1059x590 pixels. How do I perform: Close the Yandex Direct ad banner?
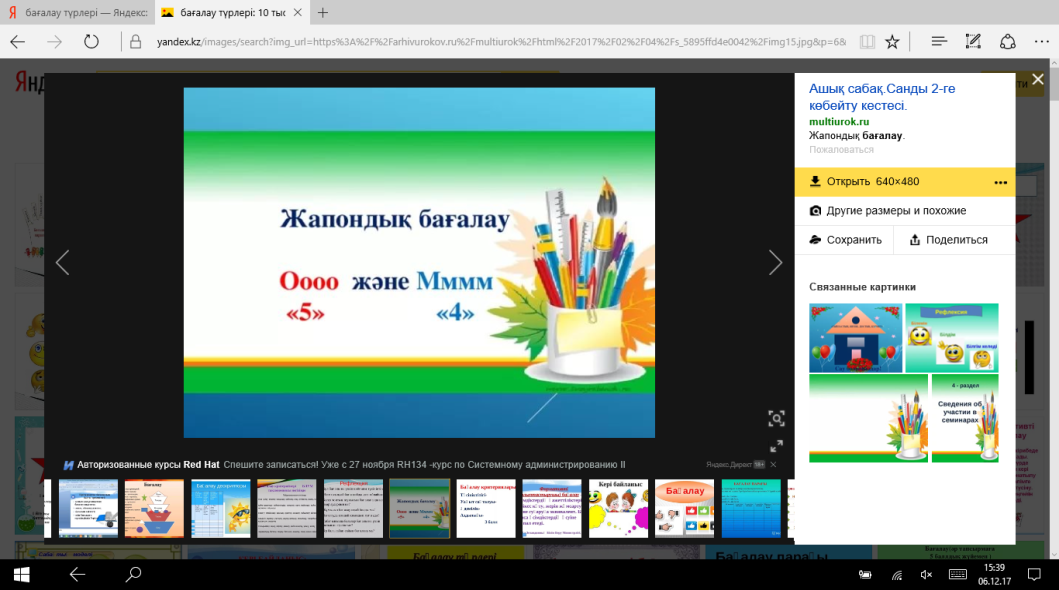point(773,465)
